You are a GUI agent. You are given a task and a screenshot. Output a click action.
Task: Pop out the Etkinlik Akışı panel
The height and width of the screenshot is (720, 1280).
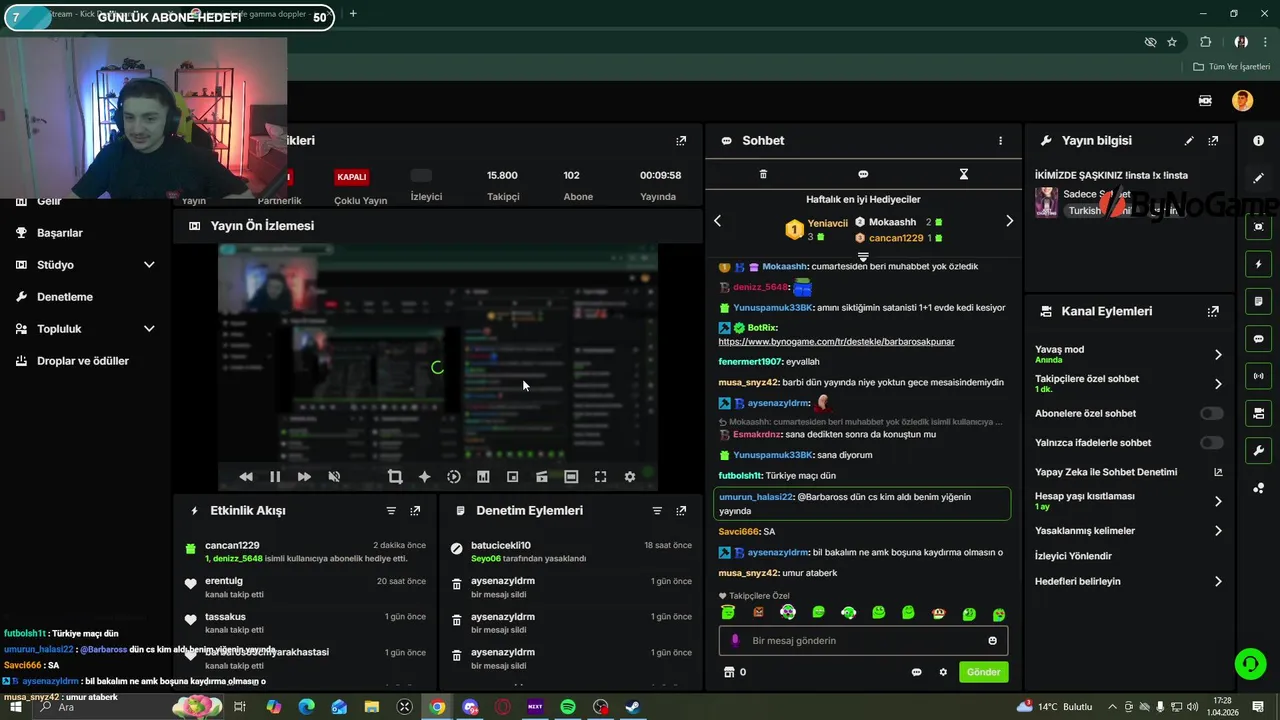[415, 511]
